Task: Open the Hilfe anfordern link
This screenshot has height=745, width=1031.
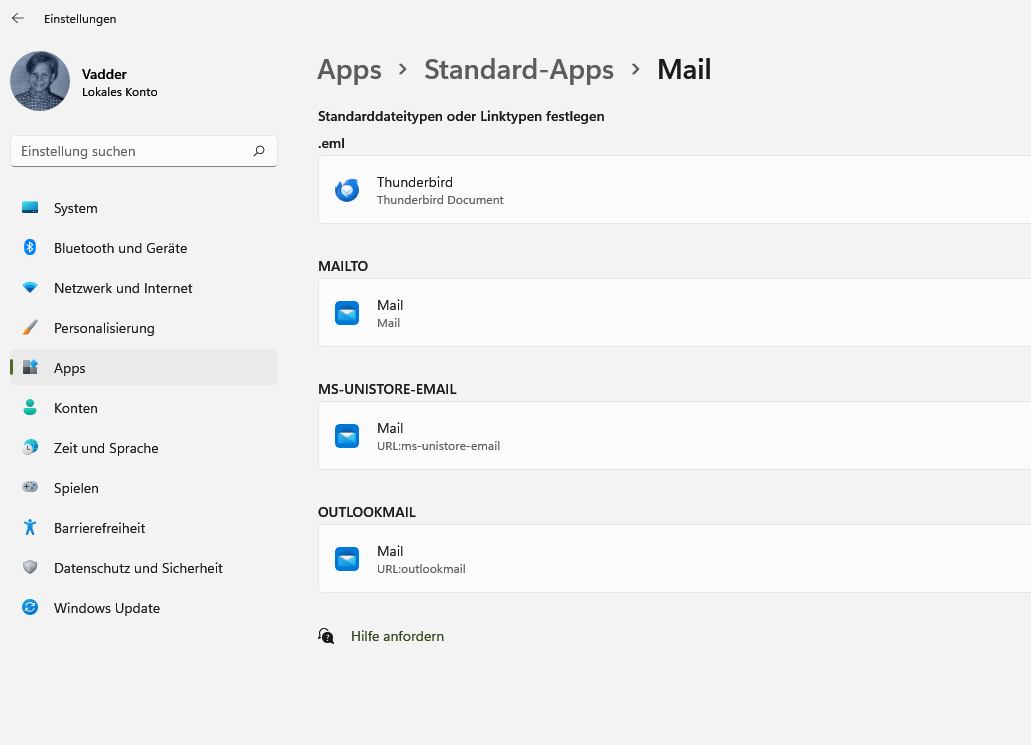Action: coord(397,637)
